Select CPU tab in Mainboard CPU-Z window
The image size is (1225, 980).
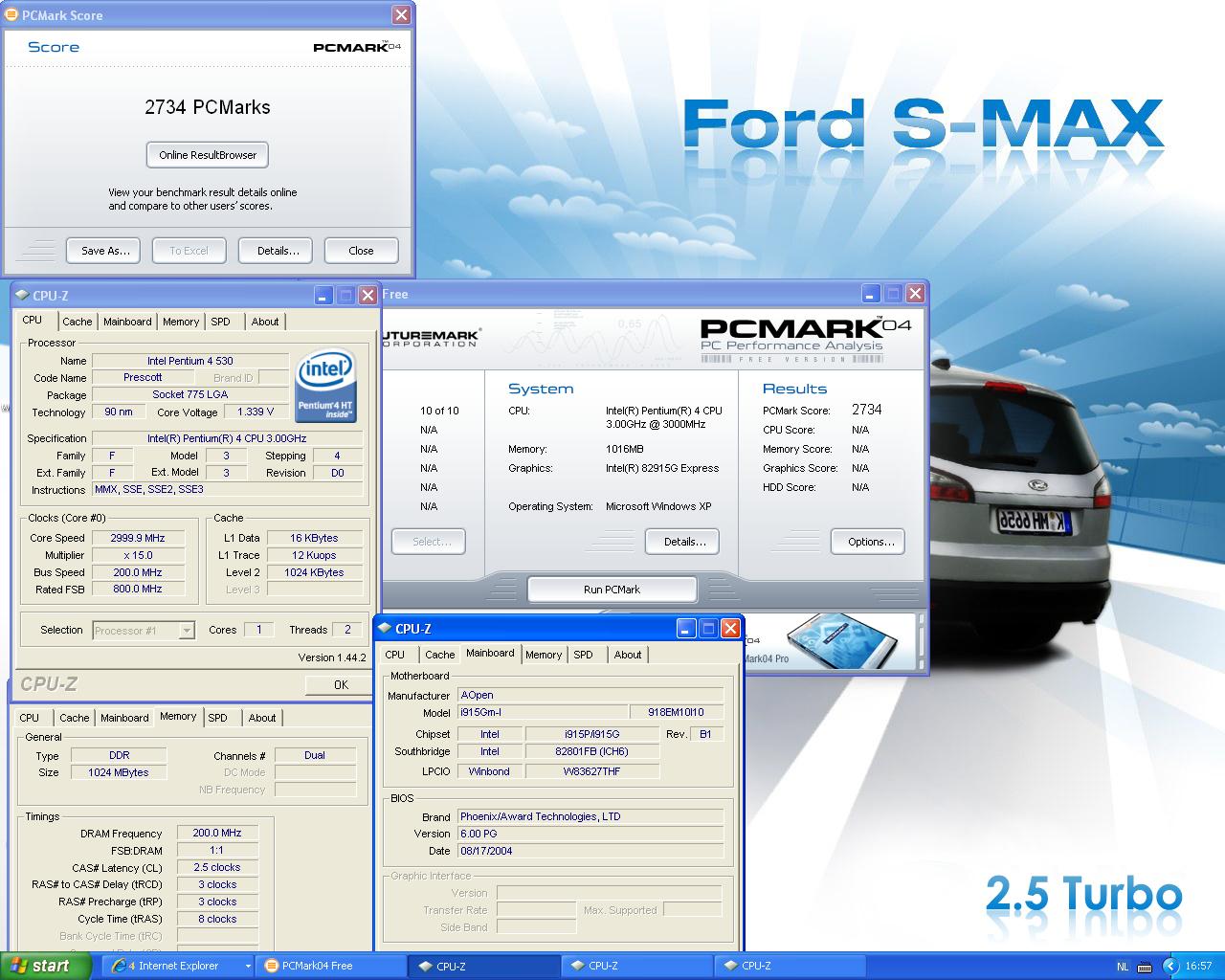395,655
